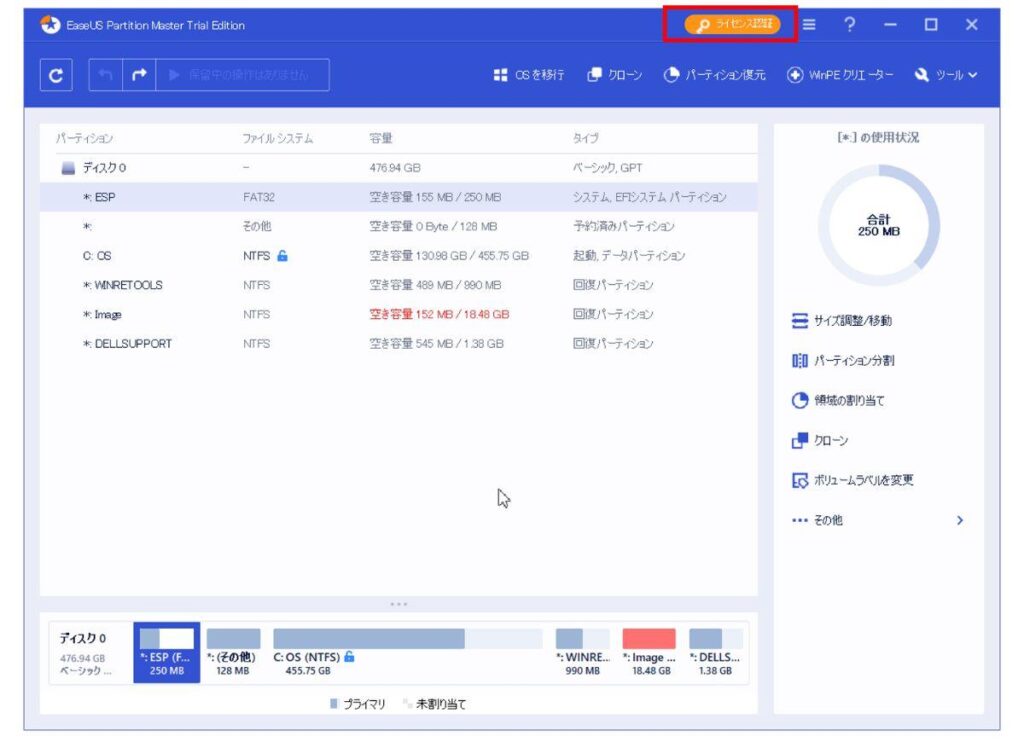The image size is (1024, 754).
Task: Select C: OS (NTFS) block in disk map
Action: tap(408, 652)
